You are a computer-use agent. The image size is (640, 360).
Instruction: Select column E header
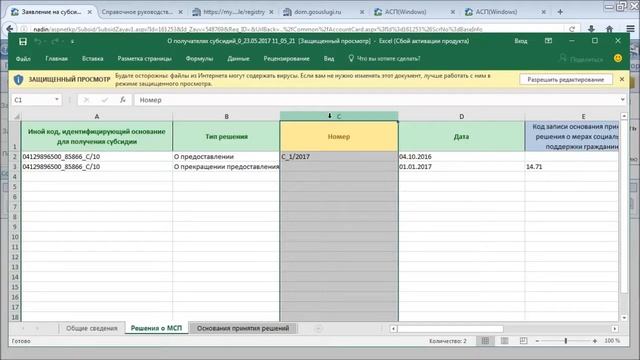[571, 116]
